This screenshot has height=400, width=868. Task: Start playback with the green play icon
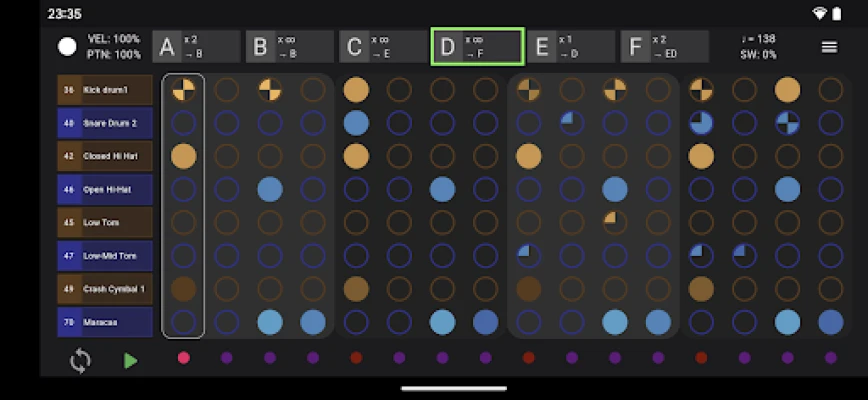[130, 360]
